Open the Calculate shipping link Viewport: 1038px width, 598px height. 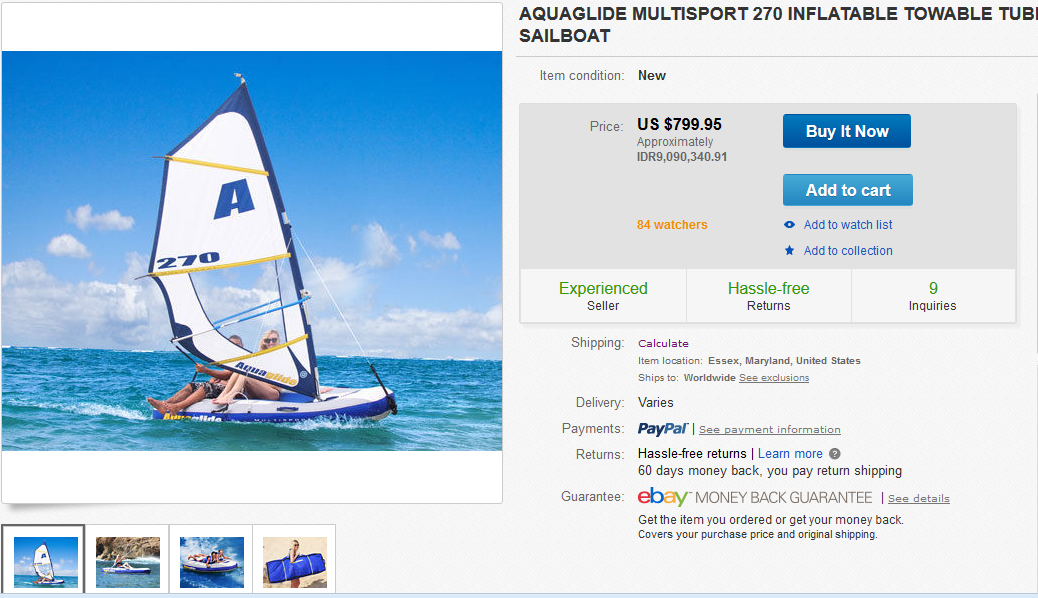pyautogui.click(x=663, y=343)
